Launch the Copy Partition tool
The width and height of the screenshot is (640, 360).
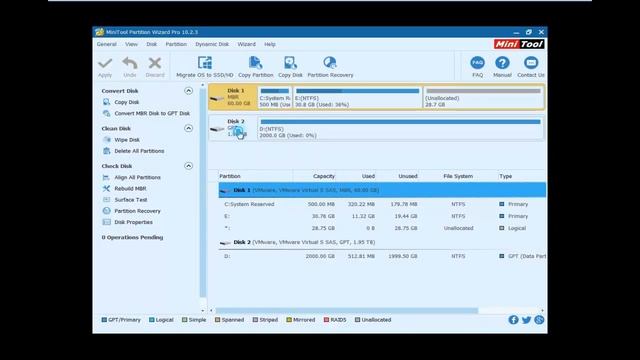point(256,67)
